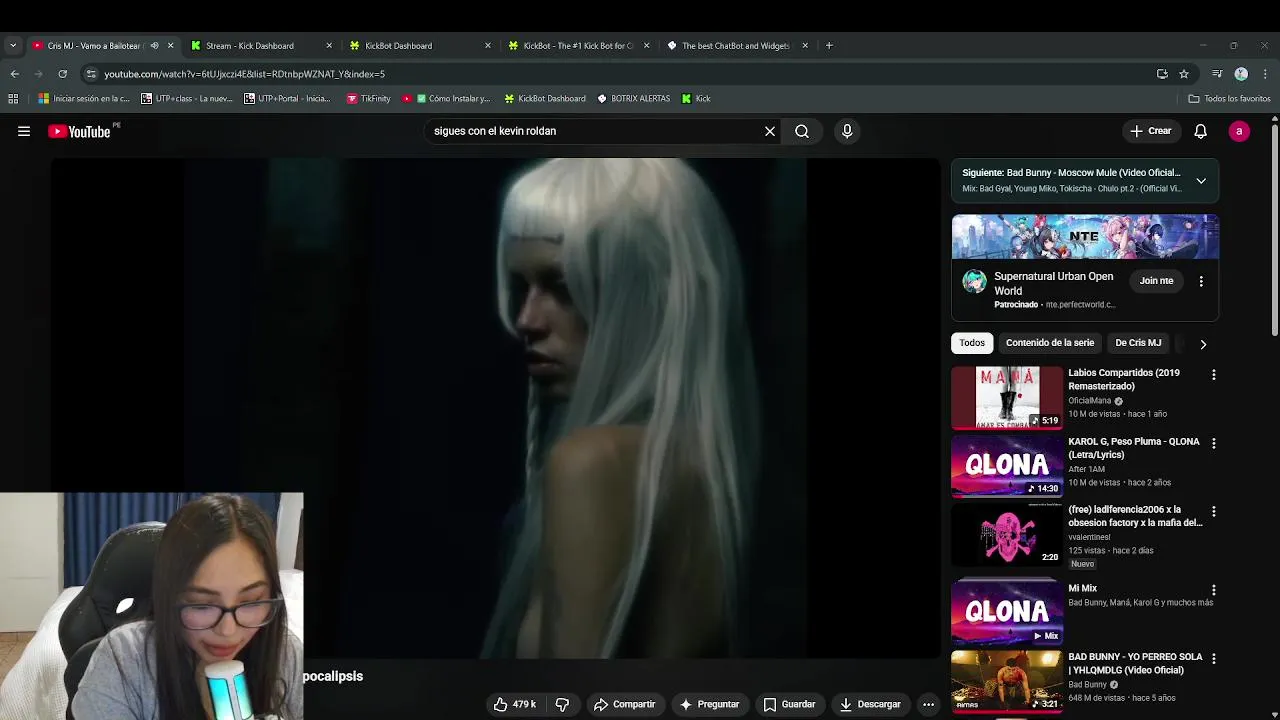Go back with the browser back arrow

[x=14, y=74]
